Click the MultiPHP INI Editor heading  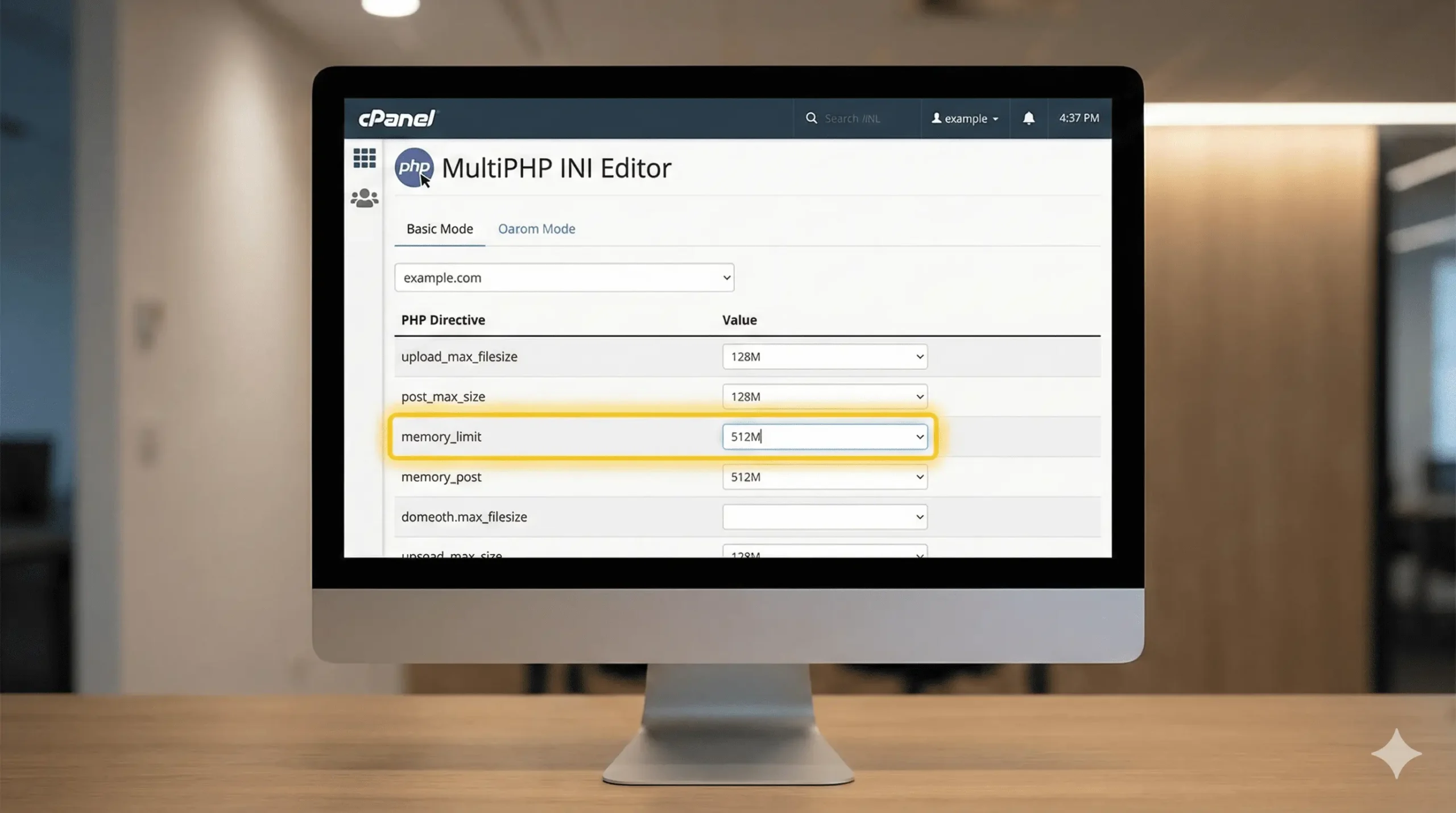click(556, 168)
